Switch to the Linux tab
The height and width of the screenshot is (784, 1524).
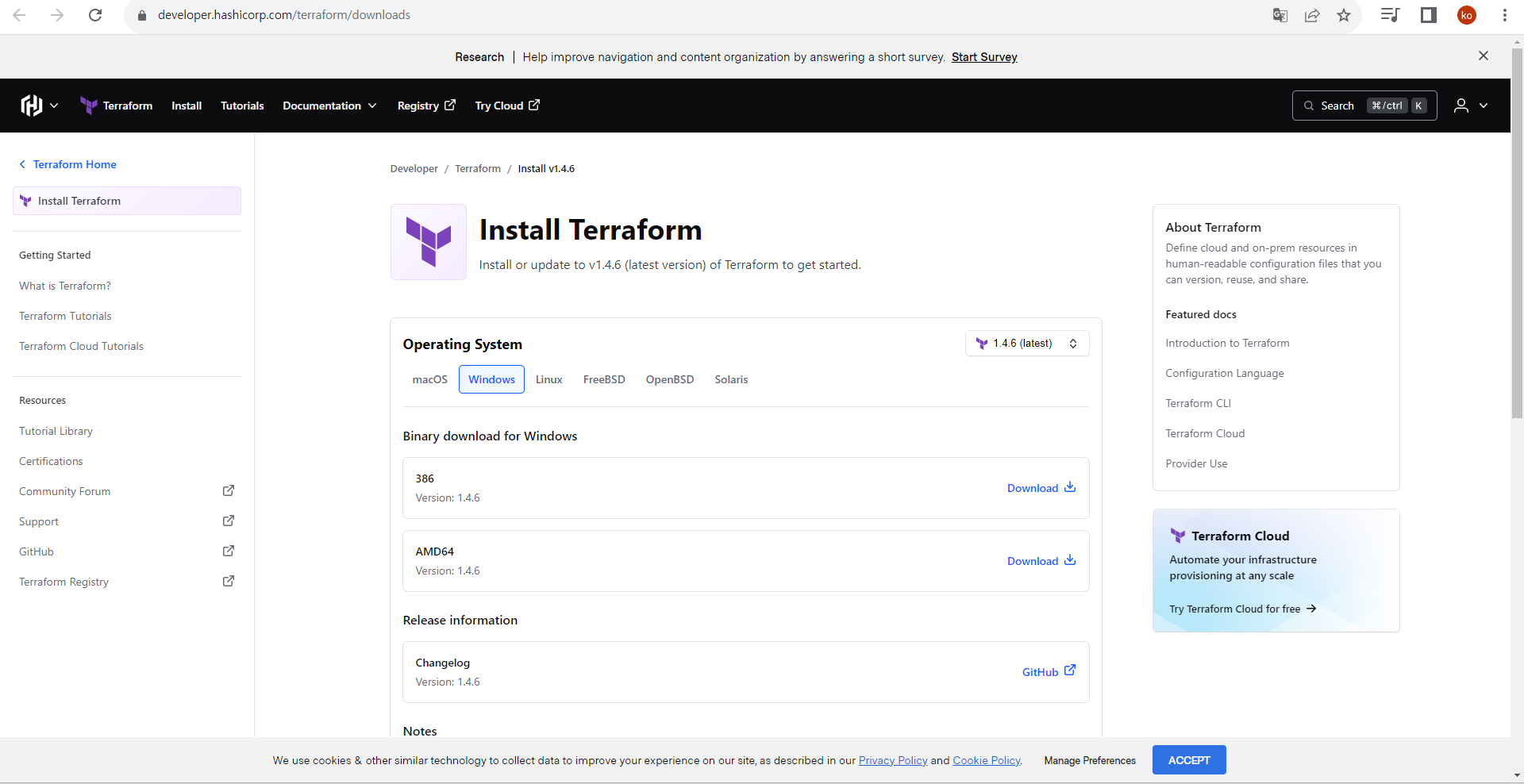(x=548, y=379)
